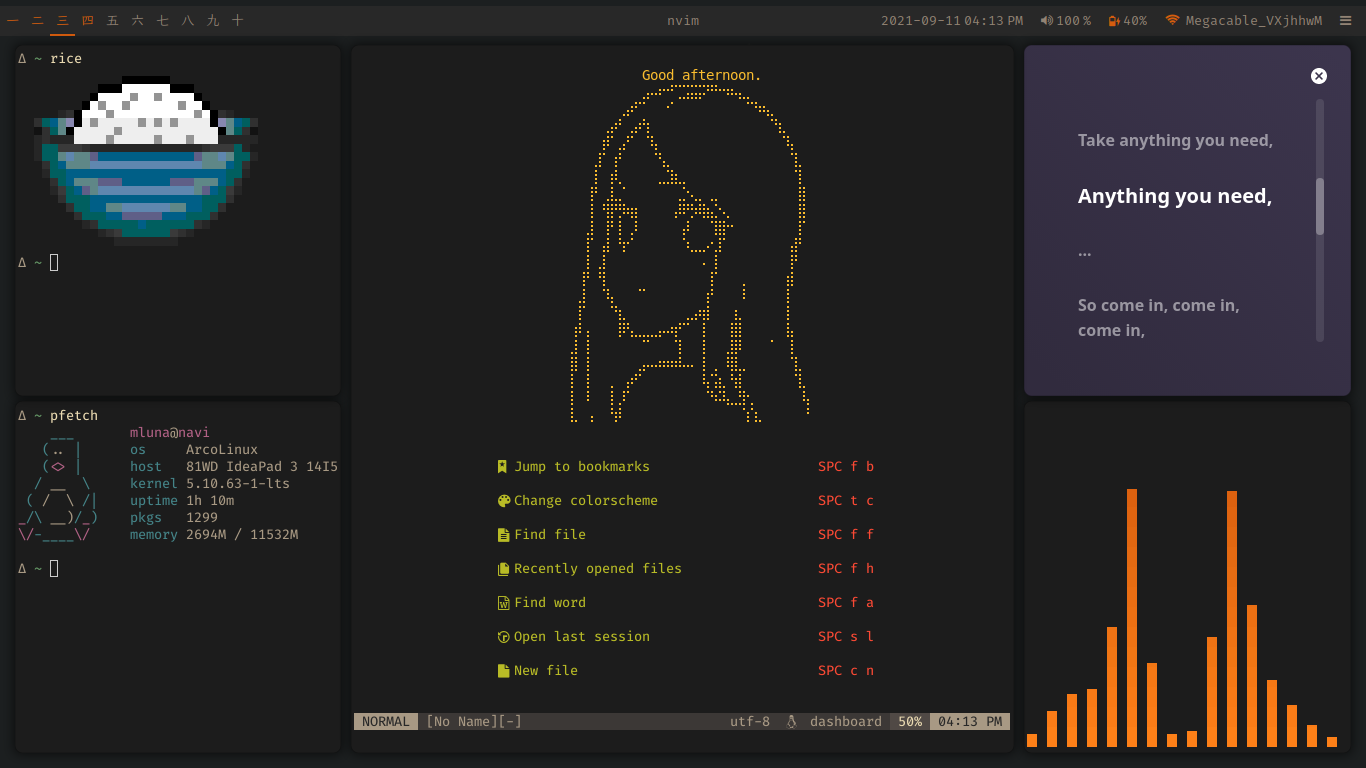Click the anime girl ASCII art in nvim

(x=690, y=255)
